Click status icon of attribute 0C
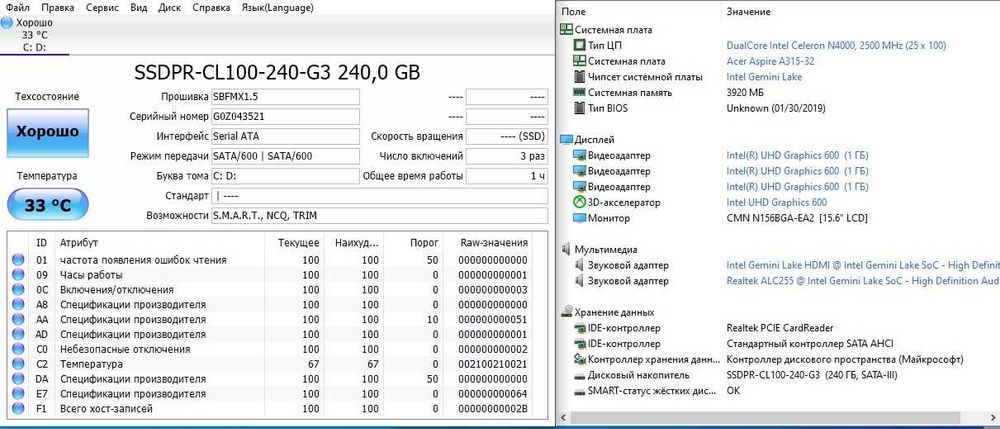 pos(18,289)
